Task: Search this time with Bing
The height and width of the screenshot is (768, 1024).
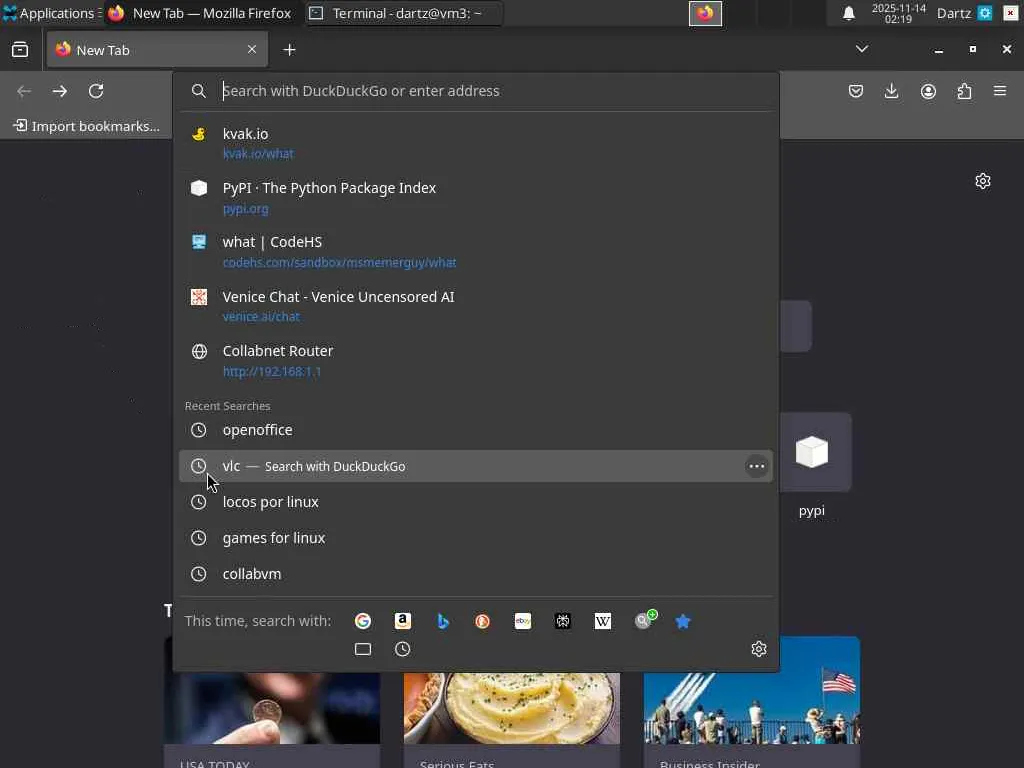Action: [x=443, y=621]
